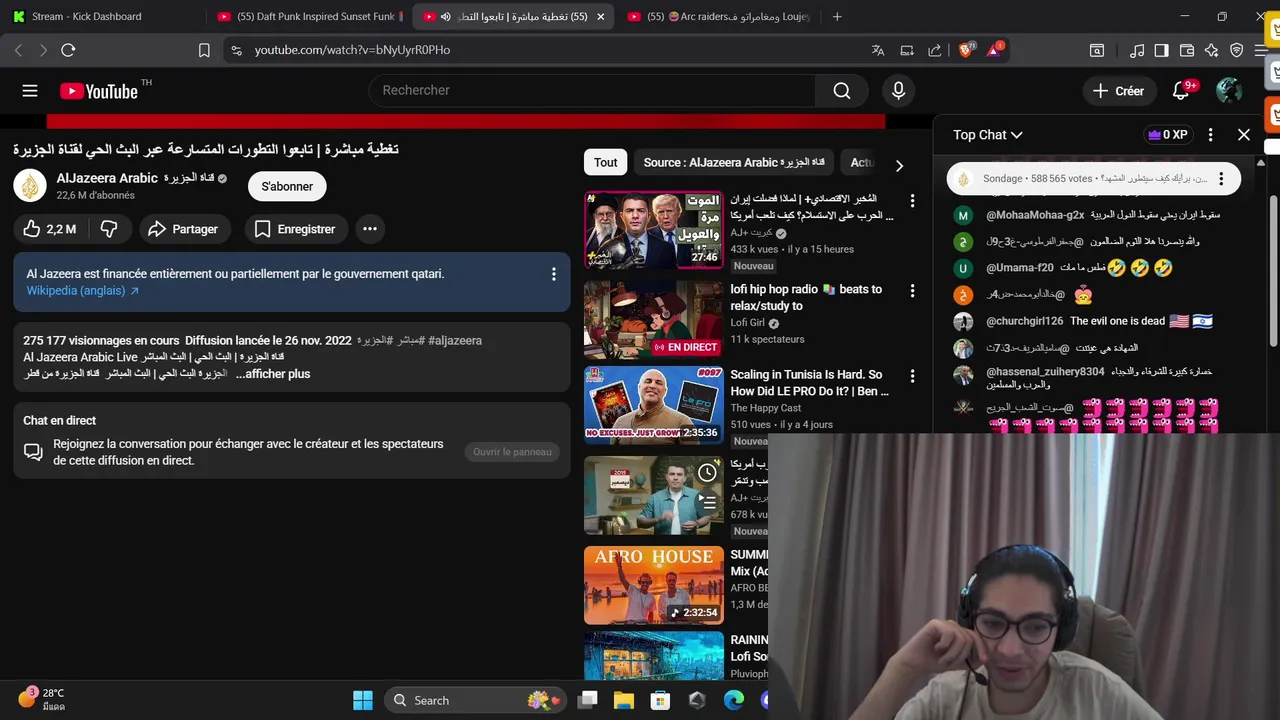This screenshot has height=720, width=1280.
Task: Dislike the video
Action: coord(109,229)
